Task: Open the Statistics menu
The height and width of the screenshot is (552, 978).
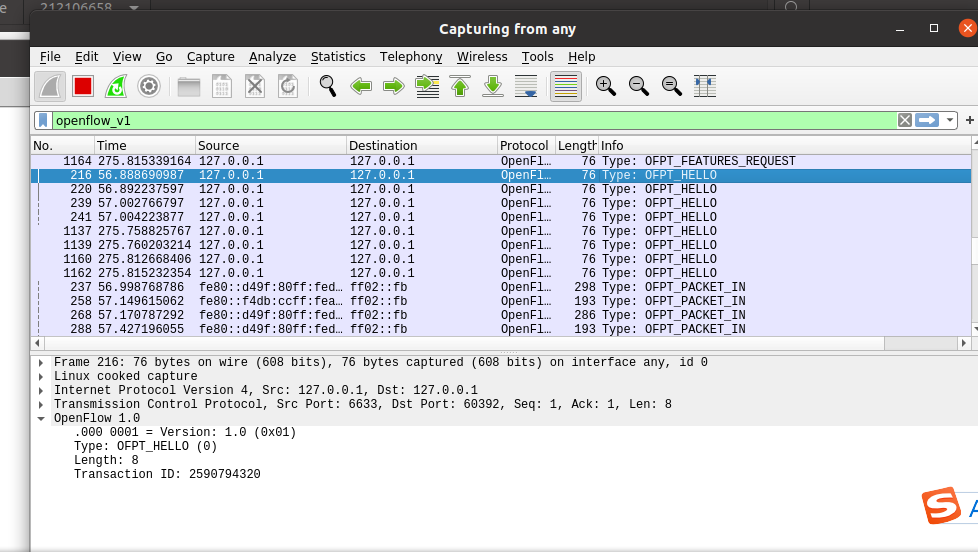Action: 338,57
